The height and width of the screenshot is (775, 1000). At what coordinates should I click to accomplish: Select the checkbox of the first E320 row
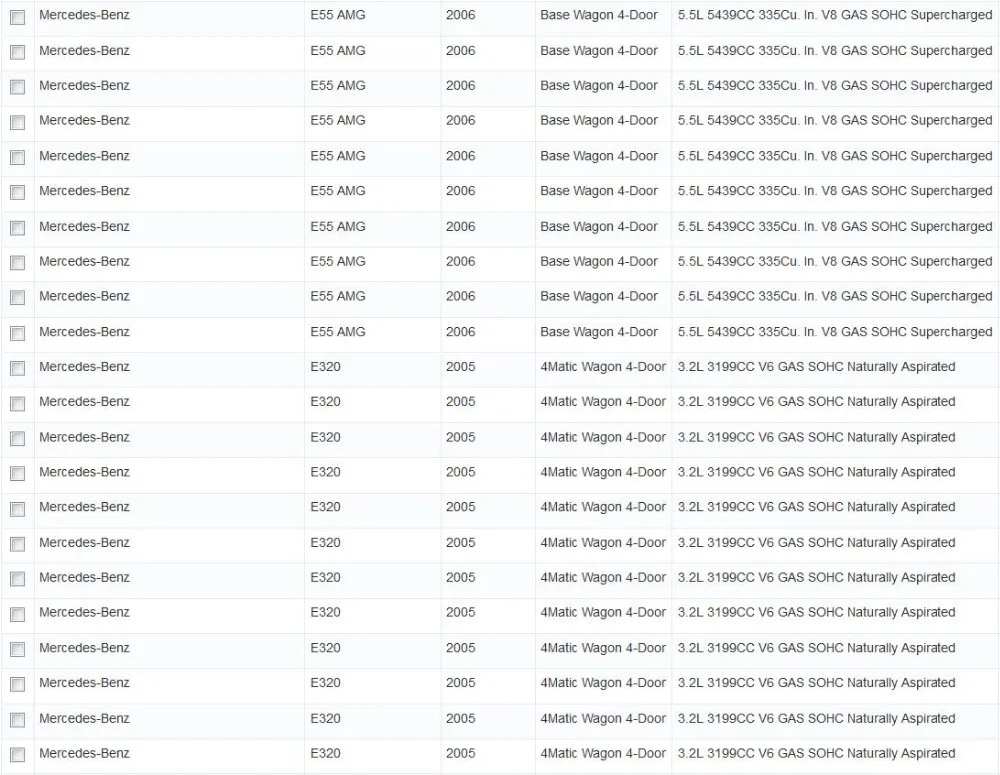tap(18, 368)
